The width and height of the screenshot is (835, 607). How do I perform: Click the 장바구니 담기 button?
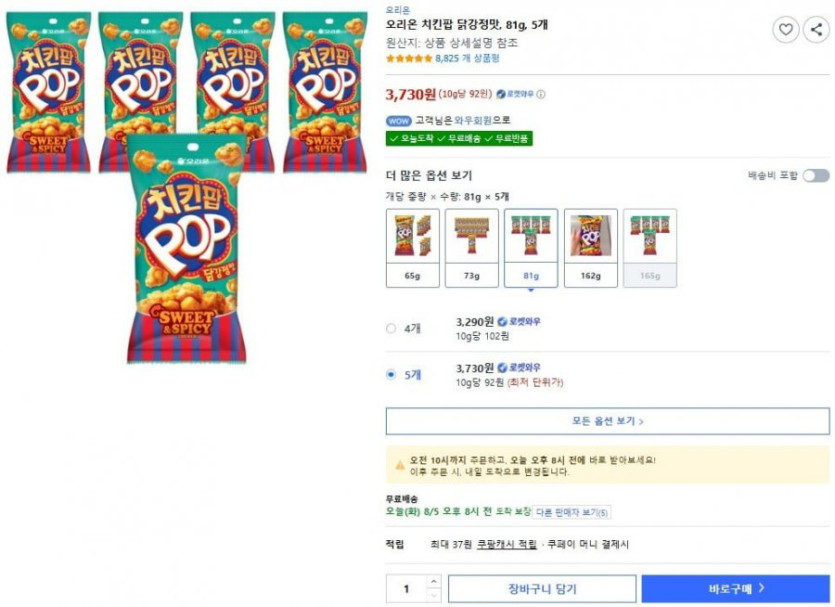[x=542, y=589]
